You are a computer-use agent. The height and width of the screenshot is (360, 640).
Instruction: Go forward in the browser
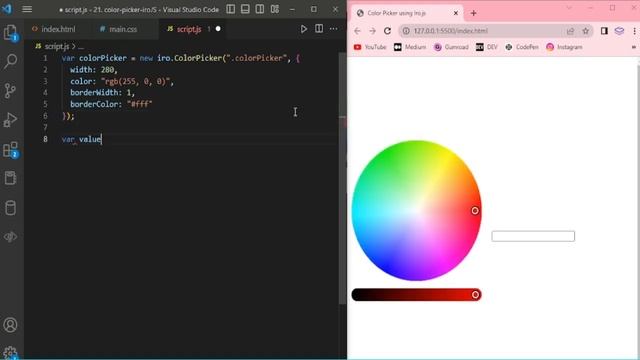click(372, 31)
